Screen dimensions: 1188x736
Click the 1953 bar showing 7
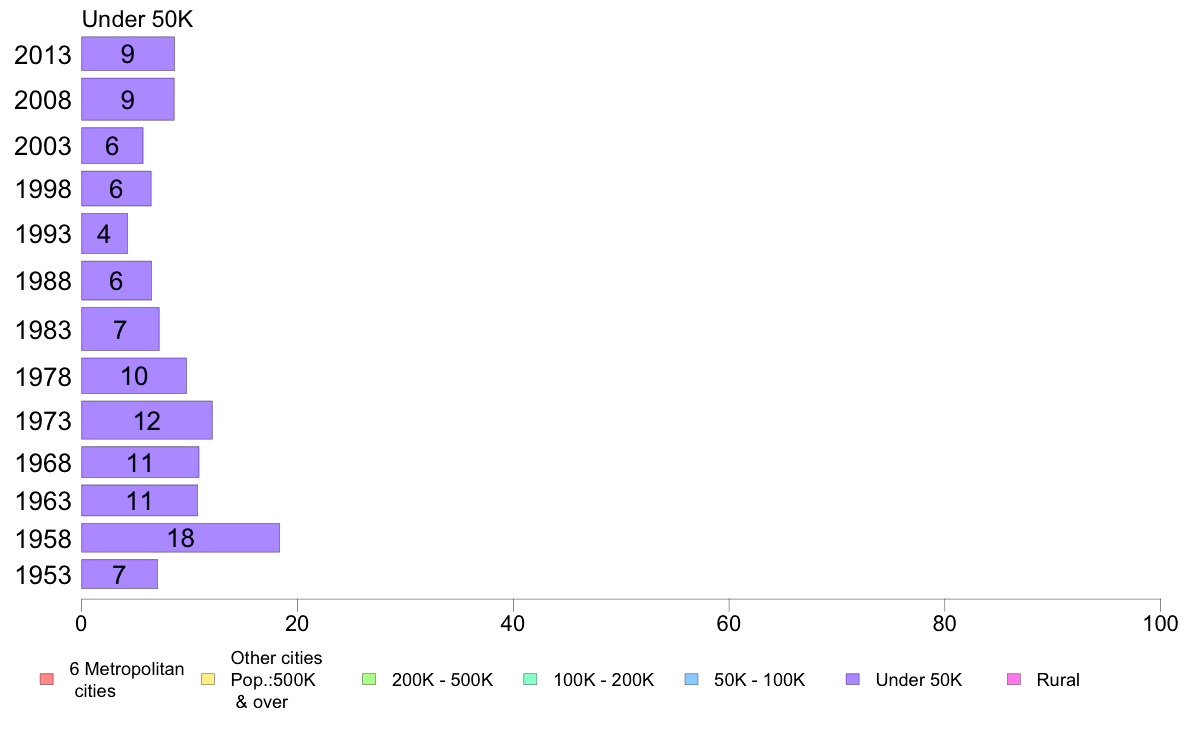pos(120,574)
